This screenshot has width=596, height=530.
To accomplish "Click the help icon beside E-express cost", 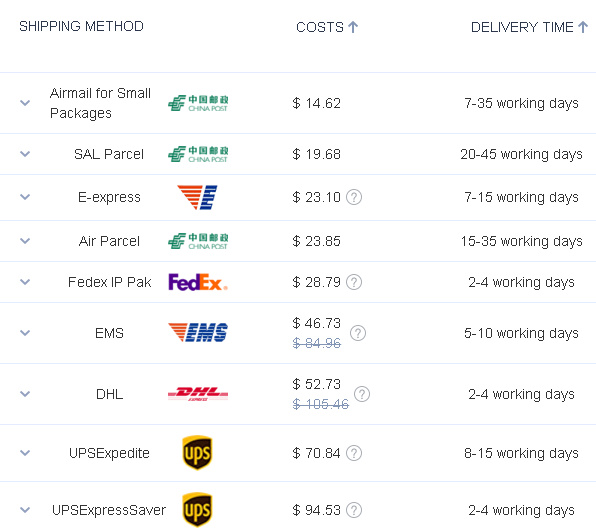I will pyautogui.click(x=354, y=197).
